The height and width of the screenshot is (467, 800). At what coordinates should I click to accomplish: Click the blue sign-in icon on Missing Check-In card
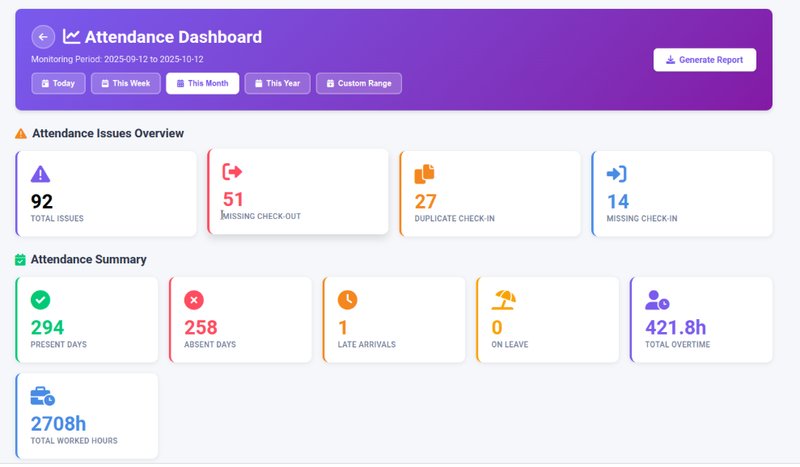tap(616, 174)
